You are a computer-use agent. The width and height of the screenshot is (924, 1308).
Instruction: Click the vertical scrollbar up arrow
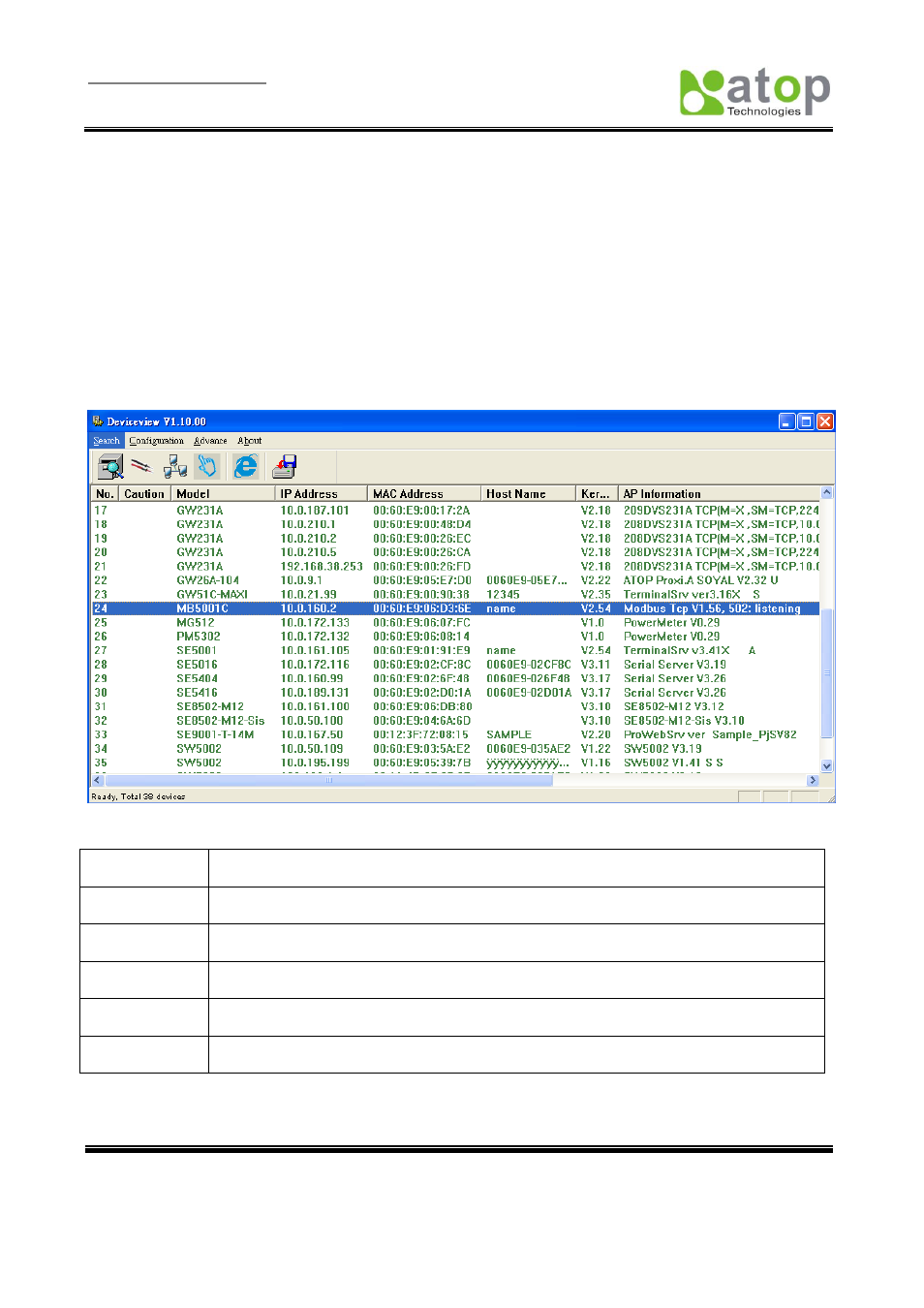(x=826, y=492)
